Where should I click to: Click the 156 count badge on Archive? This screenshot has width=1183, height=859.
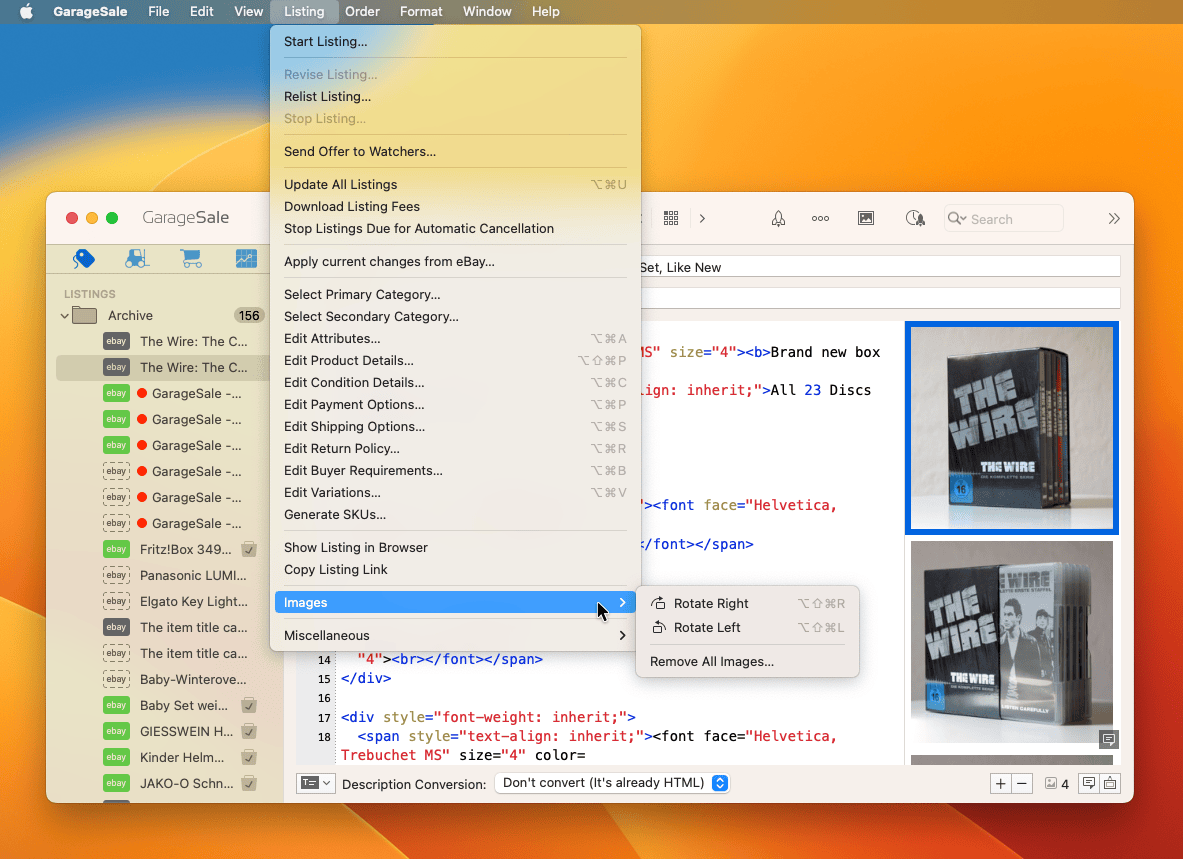[249, 315]
